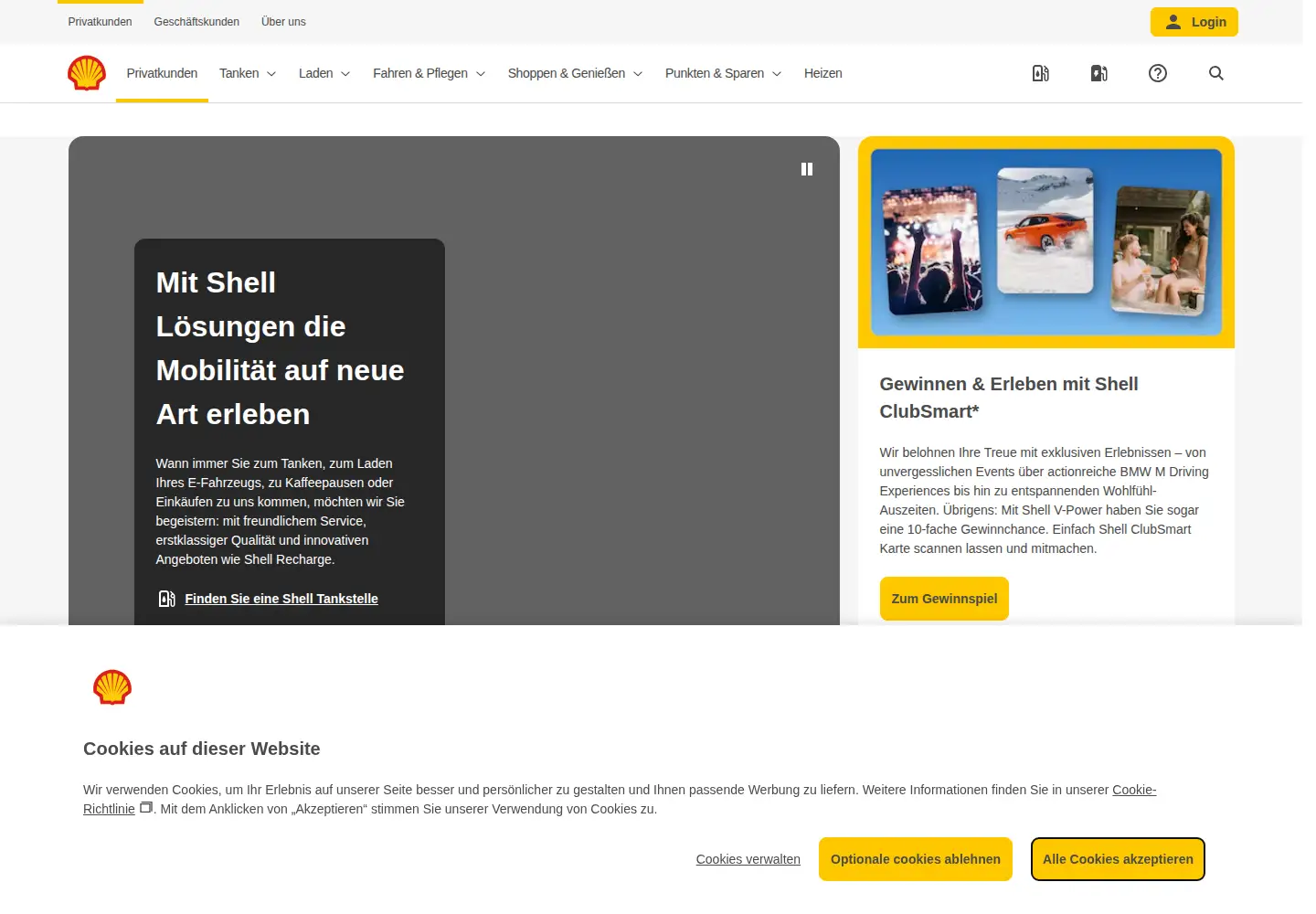The image size is (1316, 914).
Task: Click the Cookies auf dieser Website heading
Action: coord(202,749)
